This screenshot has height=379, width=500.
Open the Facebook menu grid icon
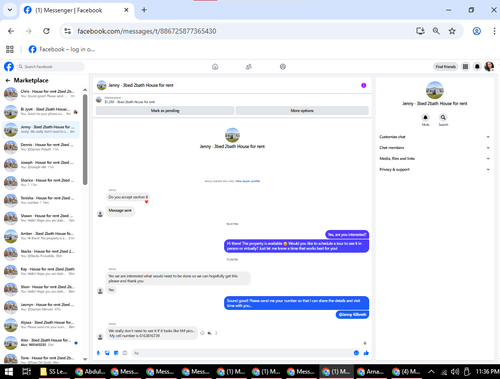(x=465, y=67)
